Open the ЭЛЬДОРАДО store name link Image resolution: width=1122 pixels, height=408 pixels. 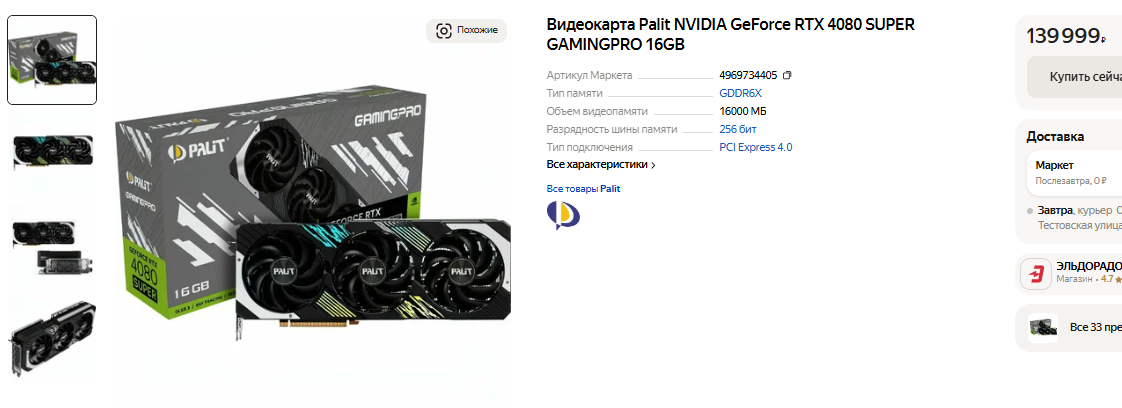(1089, 266)
